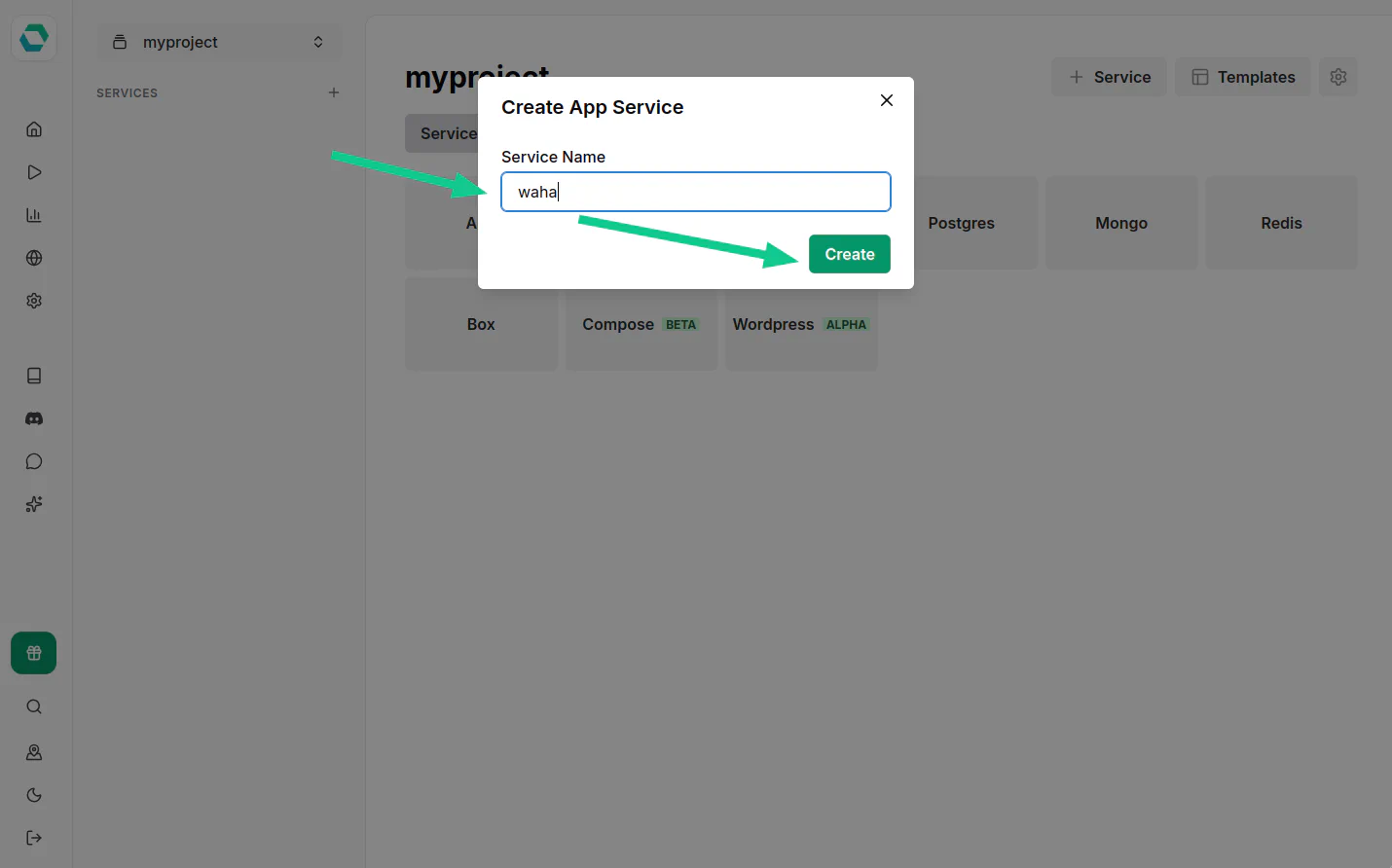Close the Create App Service dialog
1392x868 pixels.
coord(886,100)
